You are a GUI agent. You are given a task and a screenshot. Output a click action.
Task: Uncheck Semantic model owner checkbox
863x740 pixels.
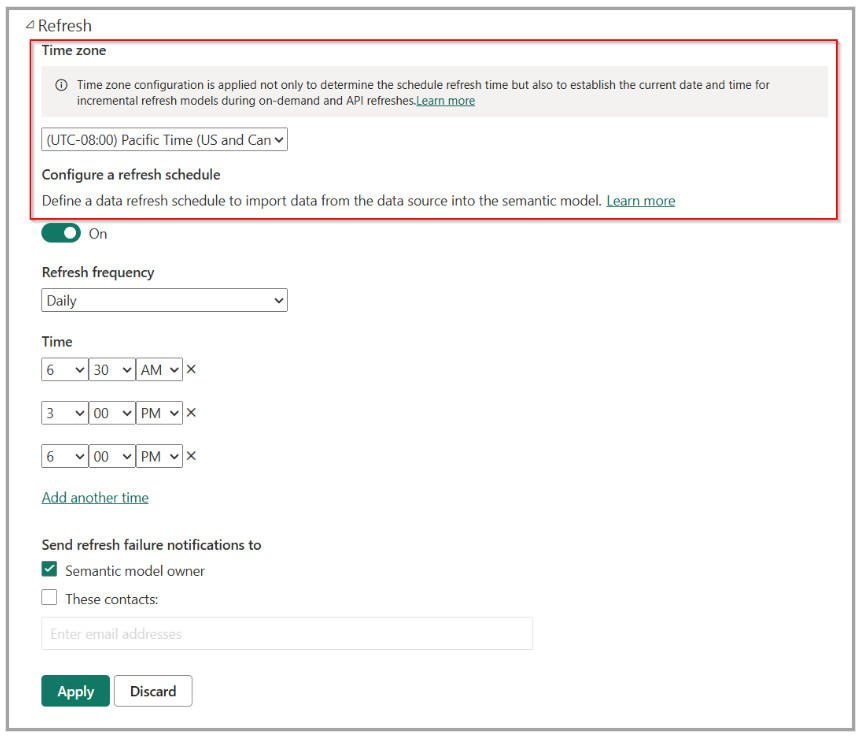(x=50, y=570)
